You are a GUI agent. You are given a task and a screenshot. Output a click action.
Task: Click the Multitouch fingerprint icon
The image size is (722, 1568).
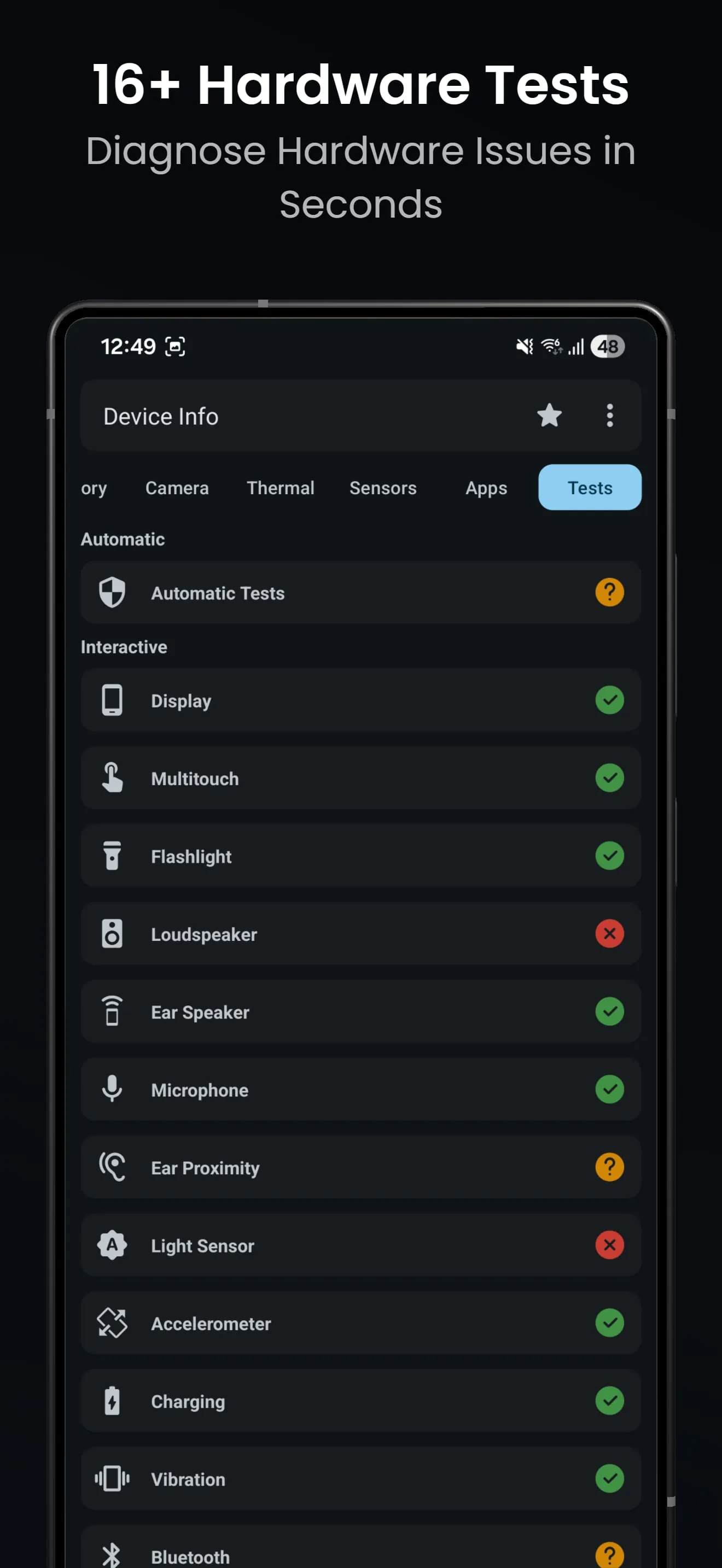(x=113, y=778)
